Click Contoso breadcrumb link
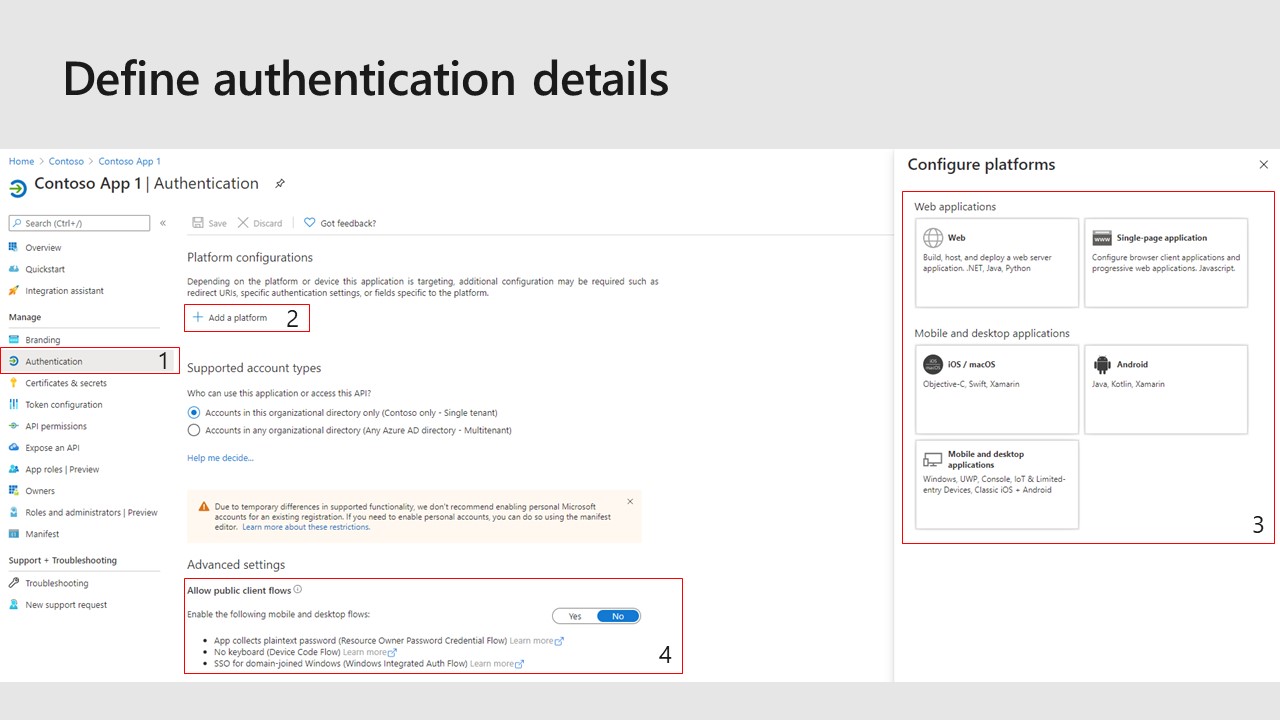 66,161
